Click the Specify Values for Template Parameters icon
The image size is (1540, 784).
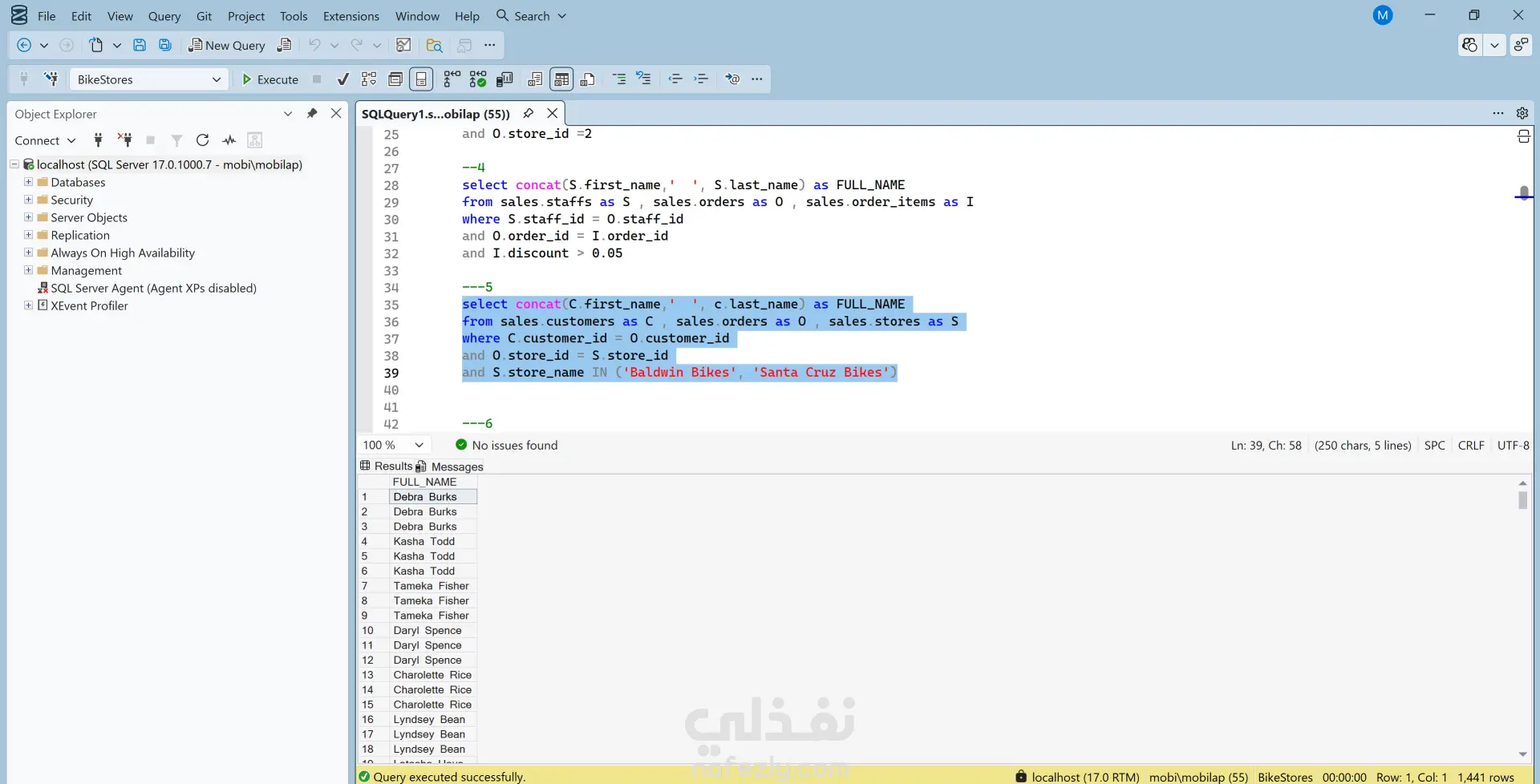(x=732, y=79)
